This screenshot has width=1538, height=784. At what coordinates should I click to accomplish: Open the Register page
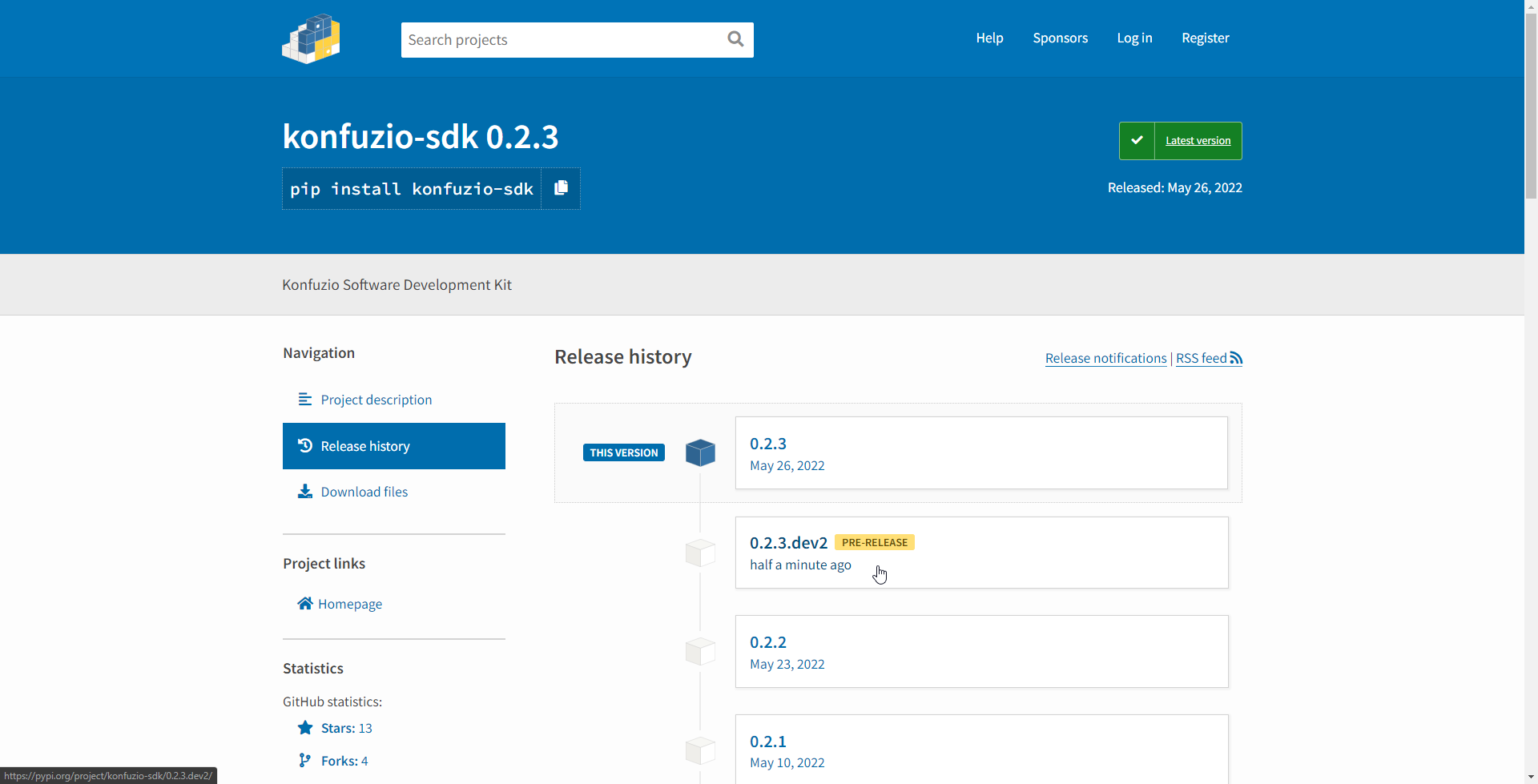(x=1205, y=38)
